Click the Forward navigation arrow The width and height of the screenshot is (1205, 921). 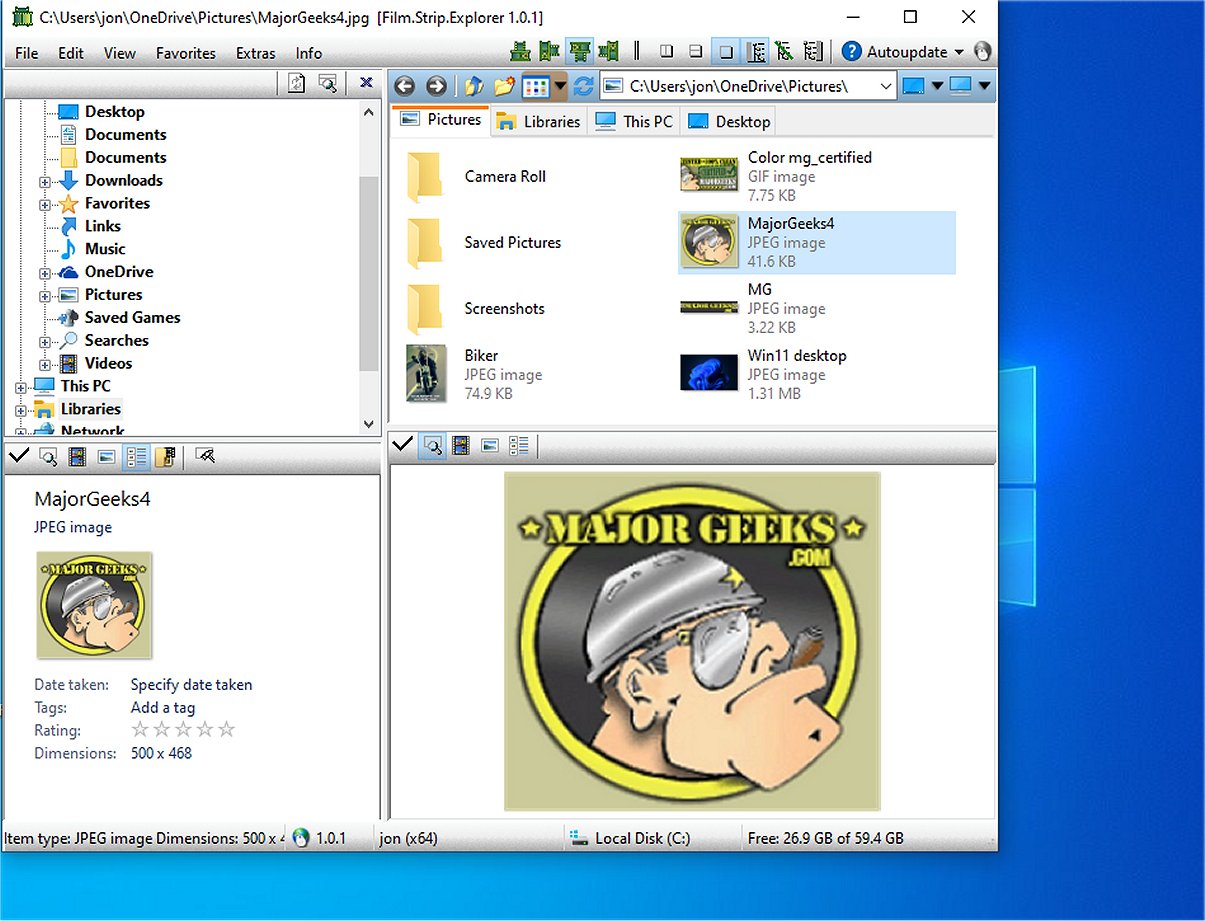435,86
